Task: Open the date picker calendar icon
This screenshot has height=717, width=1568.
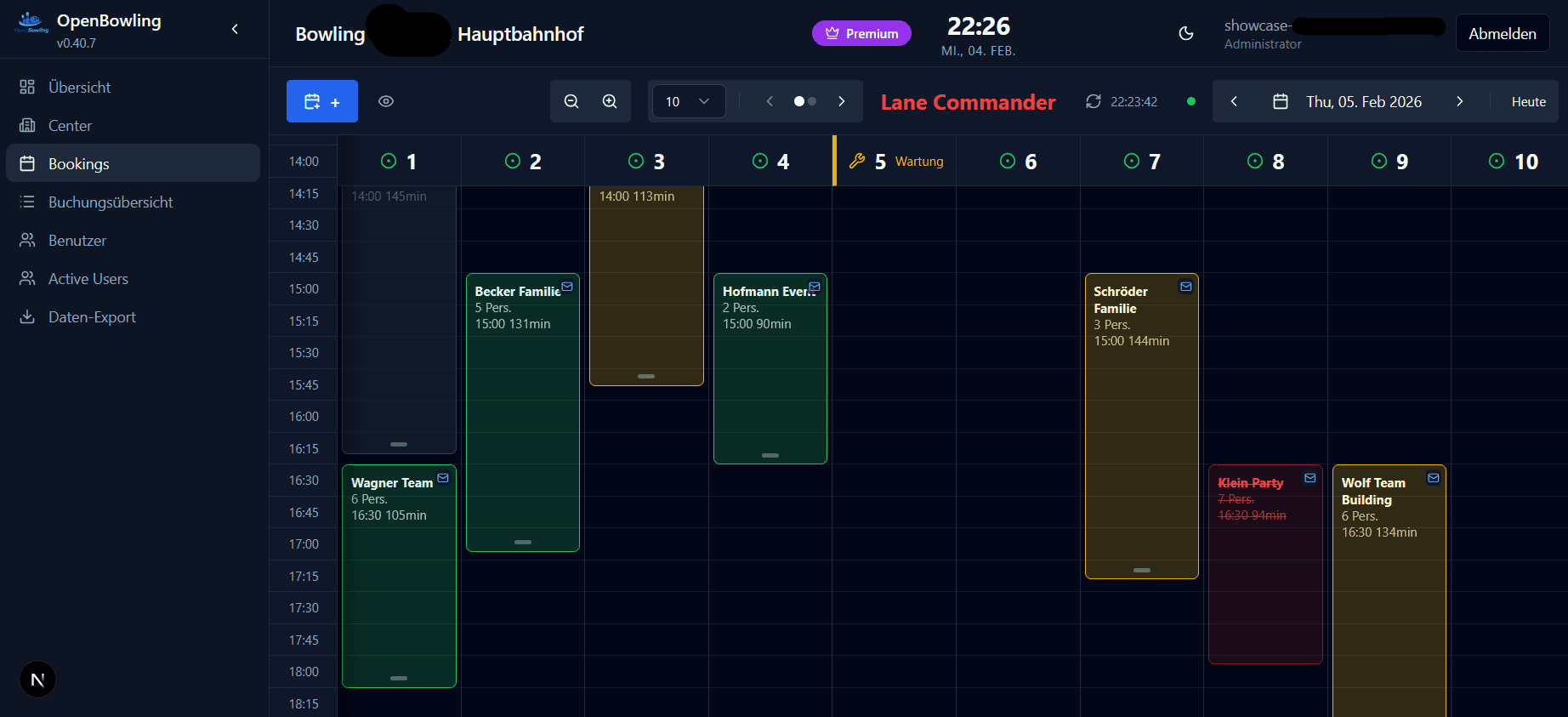Action: (1281, 101)
